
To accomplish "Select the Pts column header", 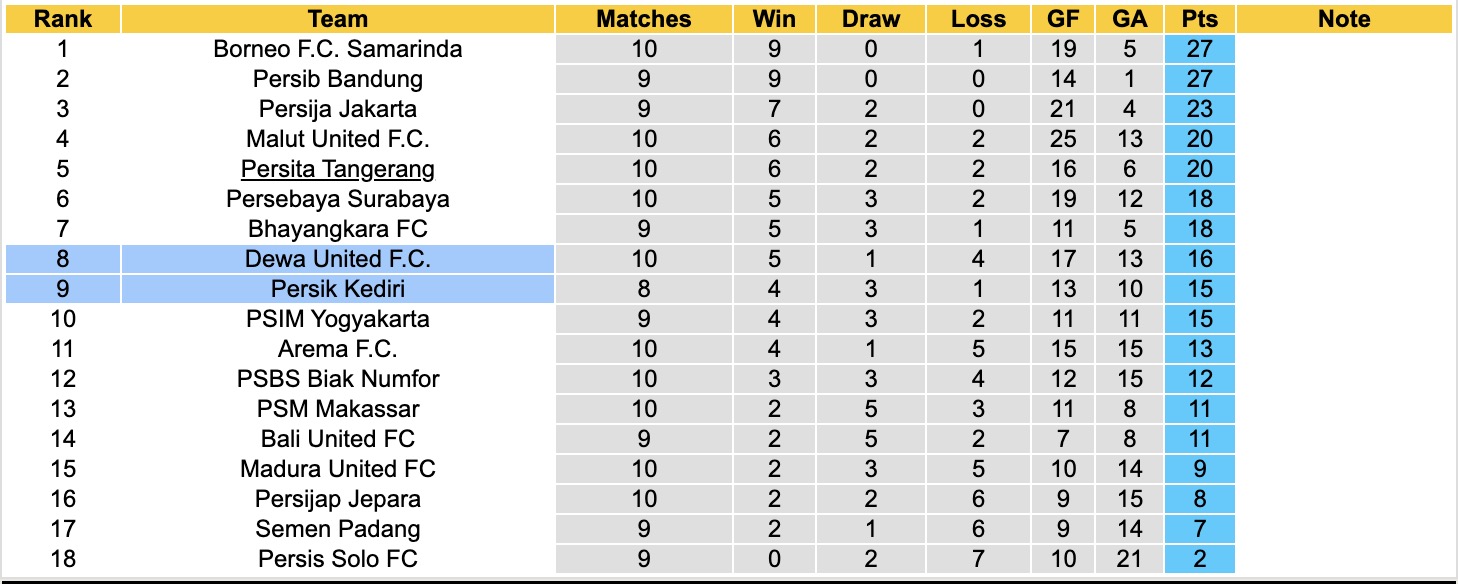I will [1199, 19].
